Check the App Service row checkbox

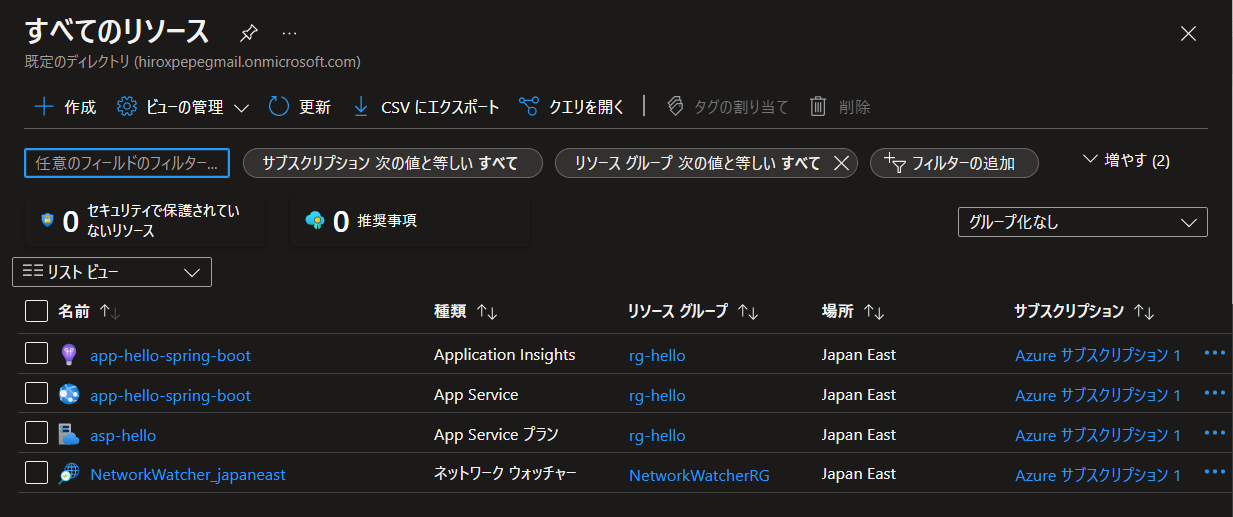point(36,394)
